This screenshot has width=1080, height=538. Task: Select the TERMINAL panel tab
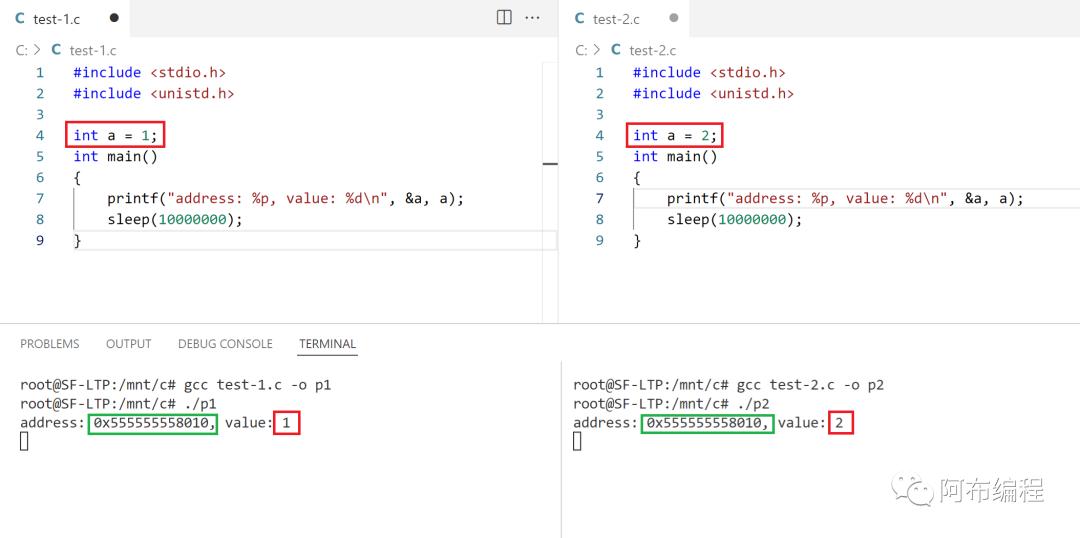(327, 344)
